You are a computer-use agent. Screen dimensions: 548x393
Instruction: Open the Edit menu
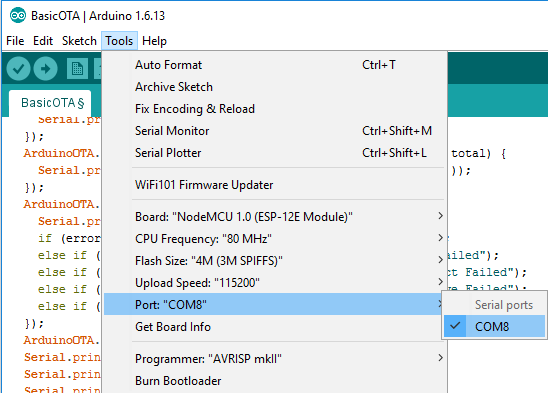coord(43,41)
